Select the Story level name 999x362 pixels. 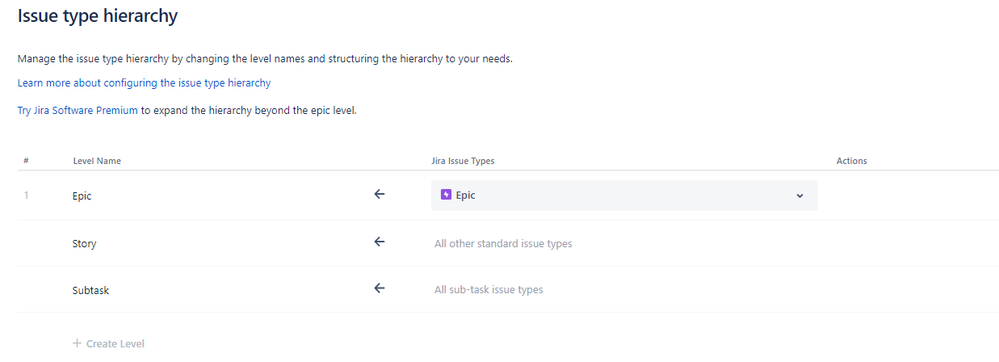[84, 243]
